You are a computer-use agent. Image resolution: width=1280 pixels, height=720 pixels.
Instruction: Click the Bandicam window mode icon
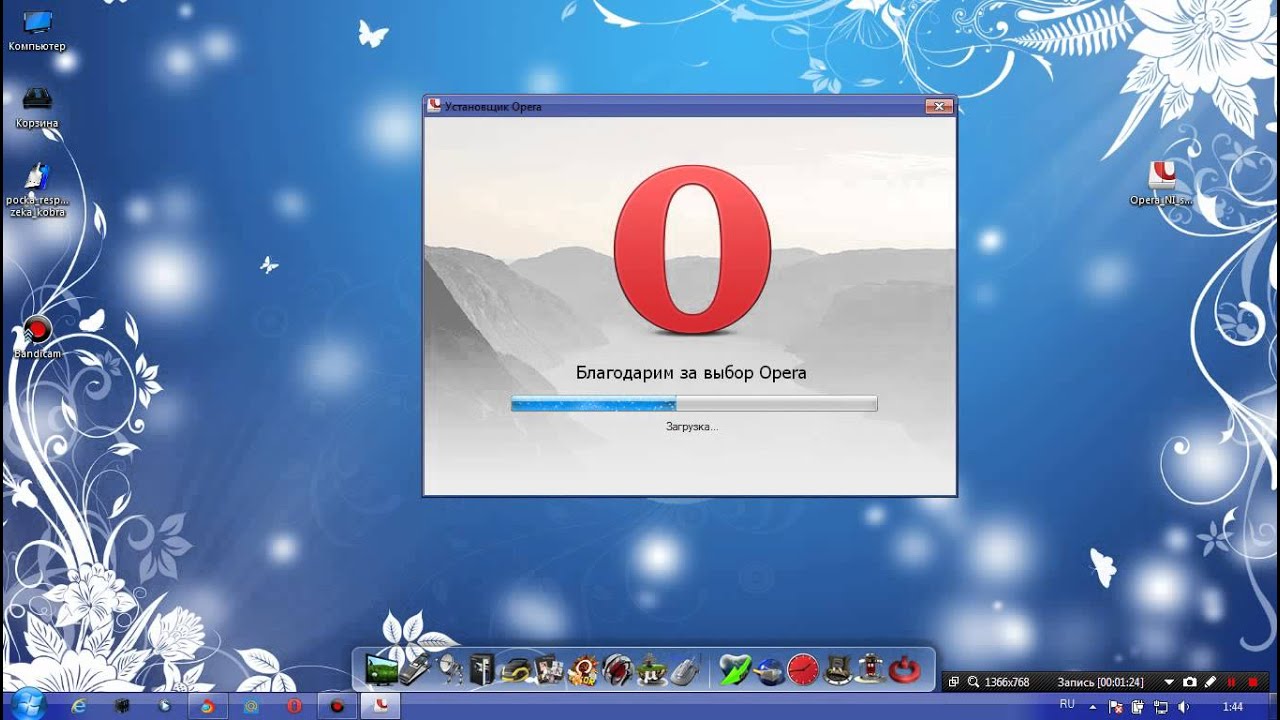953,682
